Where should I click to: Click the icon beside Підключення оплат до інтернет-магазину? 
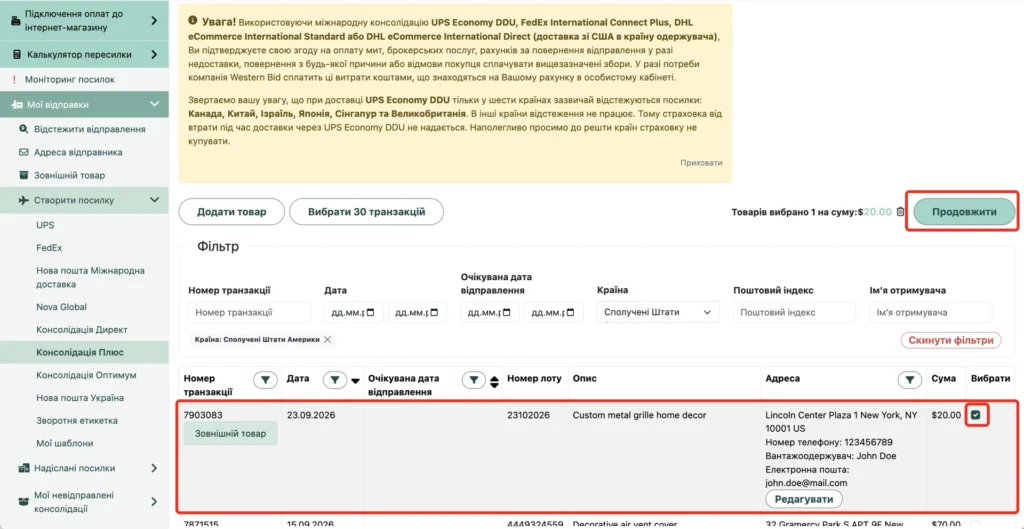[16, 20]
